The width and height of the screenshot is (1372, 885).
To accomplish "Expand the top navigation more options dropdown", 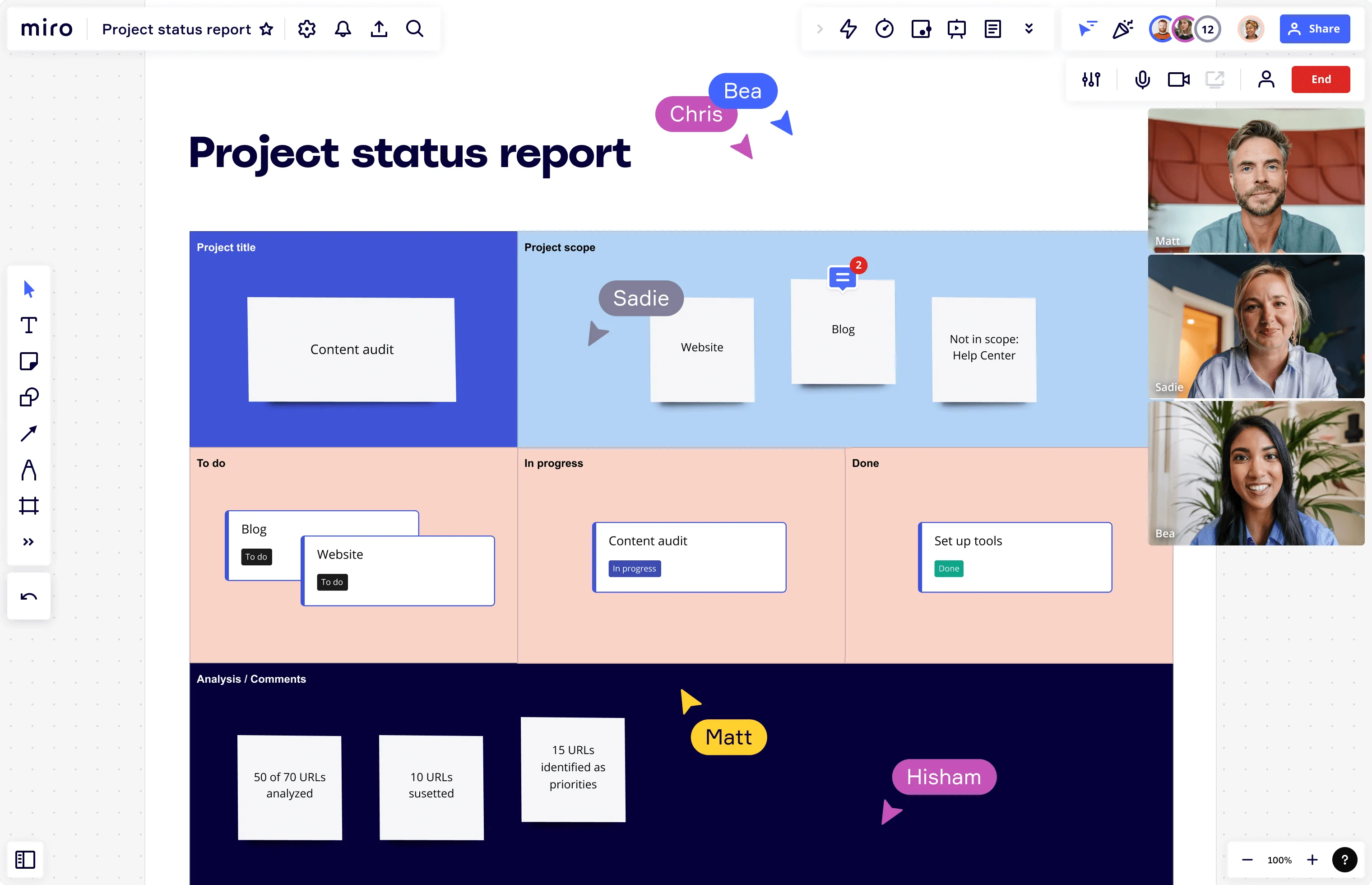I will [1028, 28].
